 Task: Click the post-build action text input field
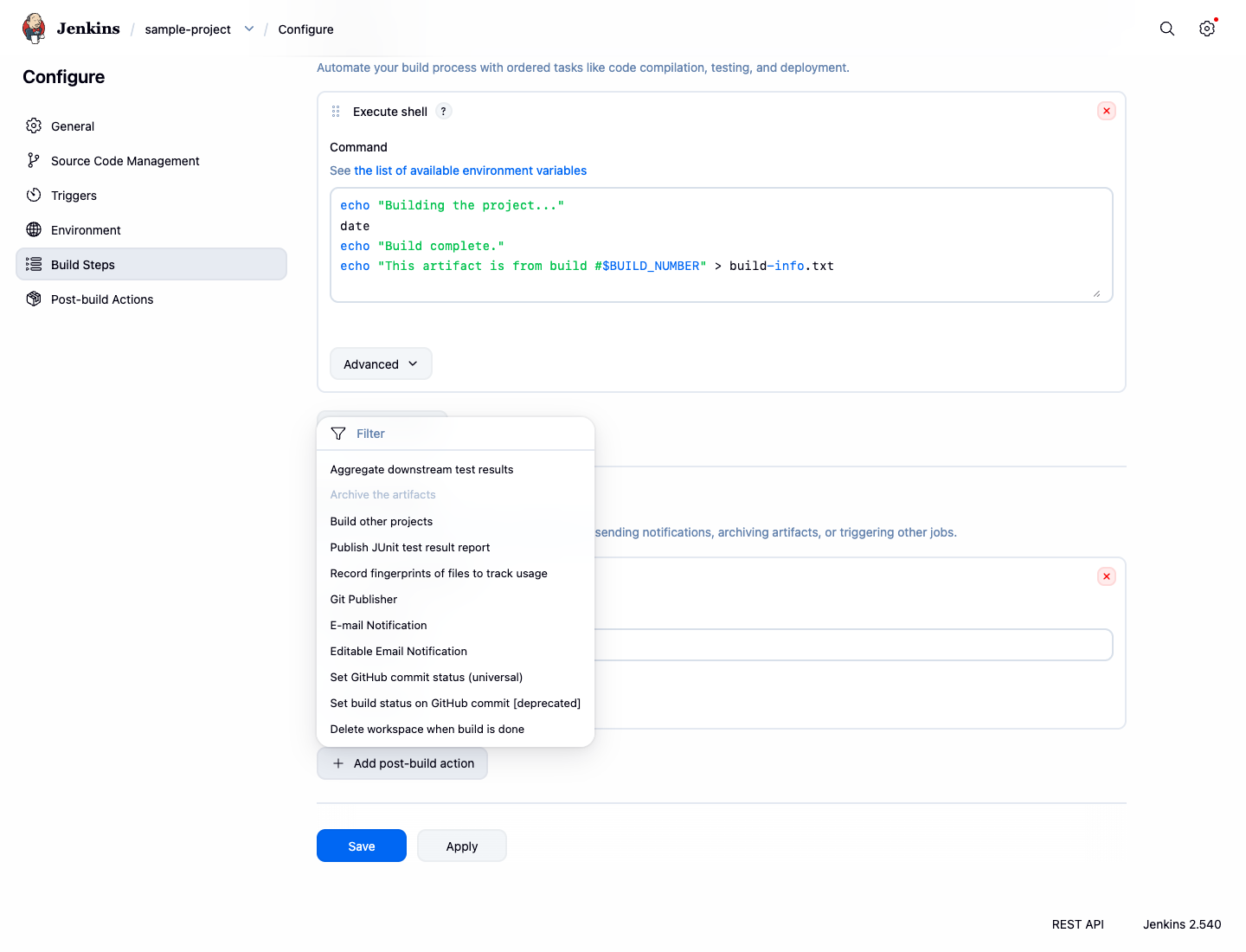coord(852,645)
